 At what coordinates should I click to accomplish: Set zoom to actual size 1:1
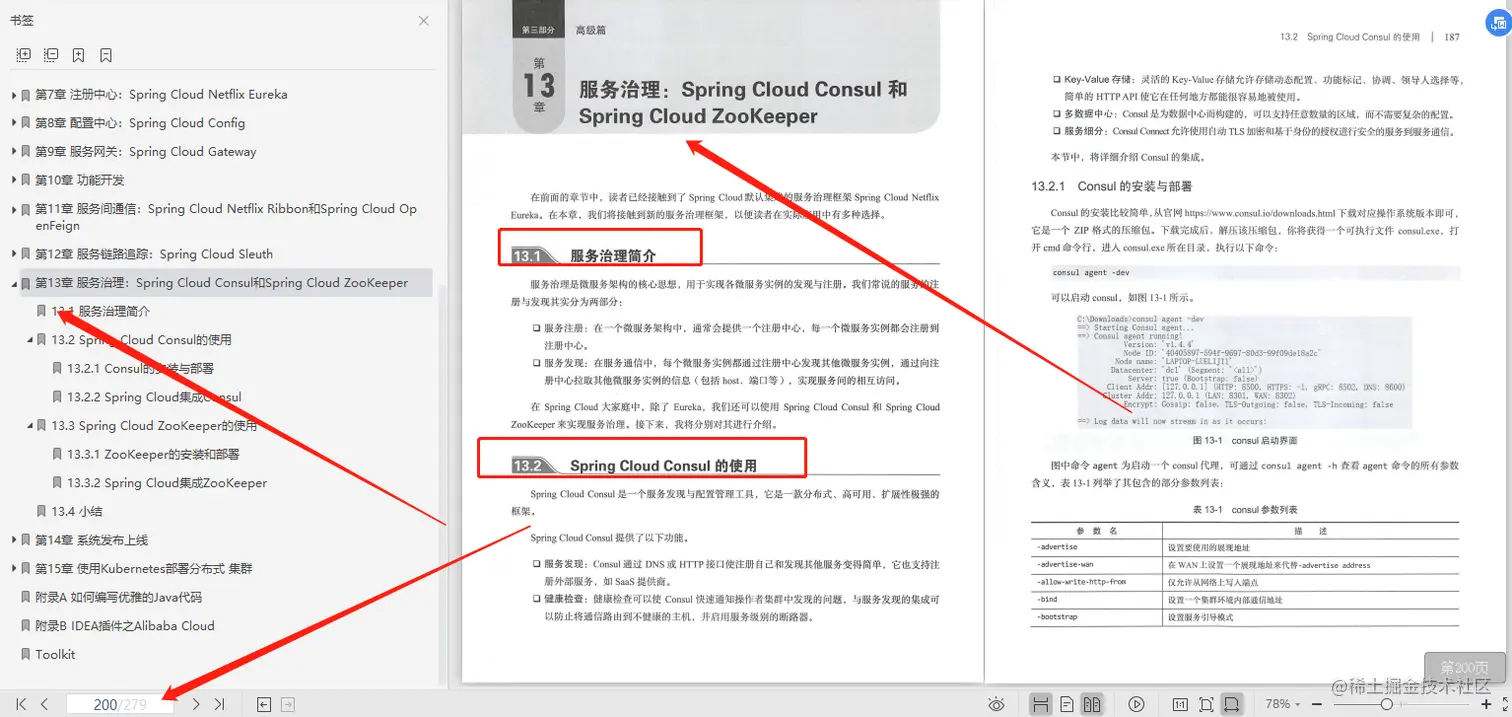(x=1180, y=704)
